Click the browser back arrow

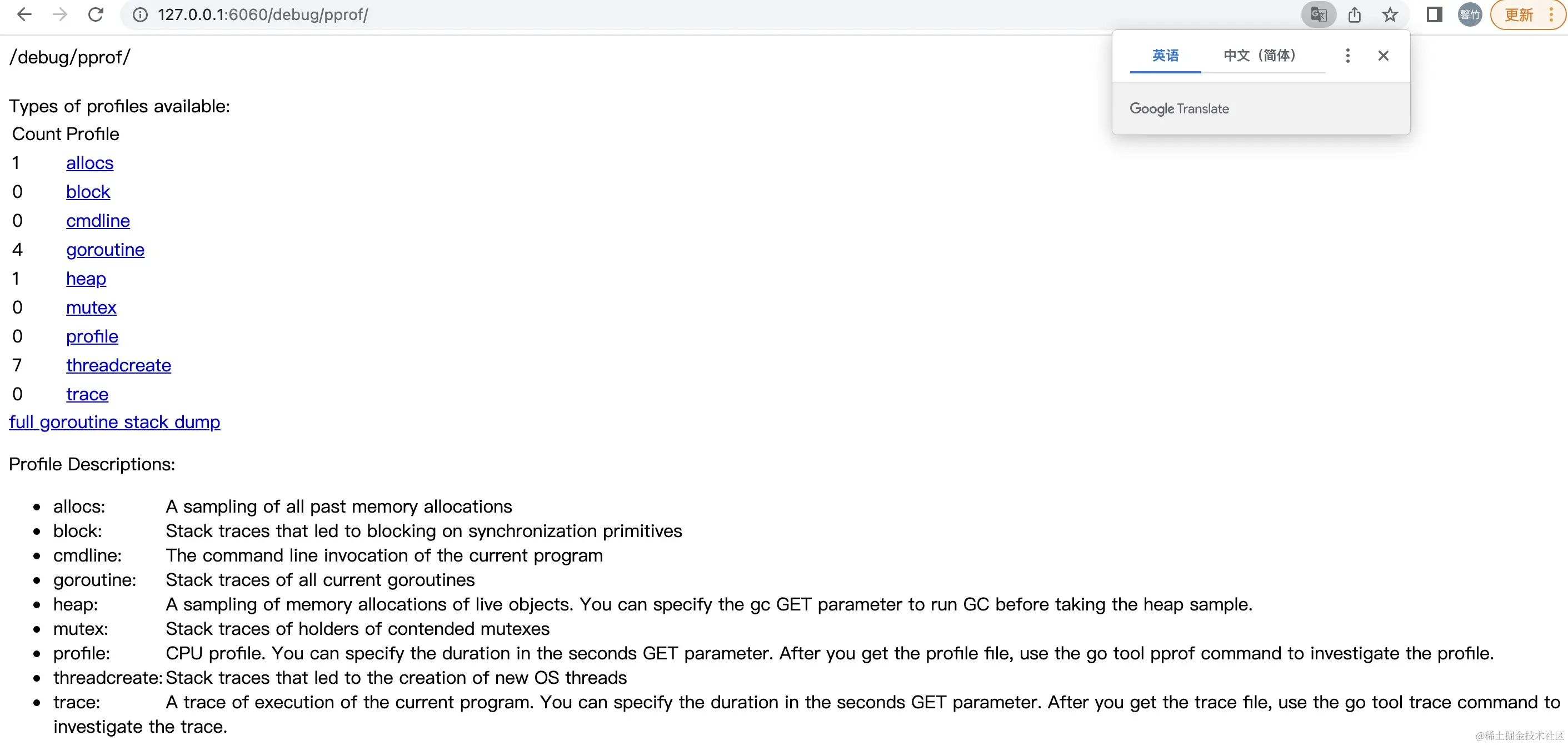[x=24, y=14]
